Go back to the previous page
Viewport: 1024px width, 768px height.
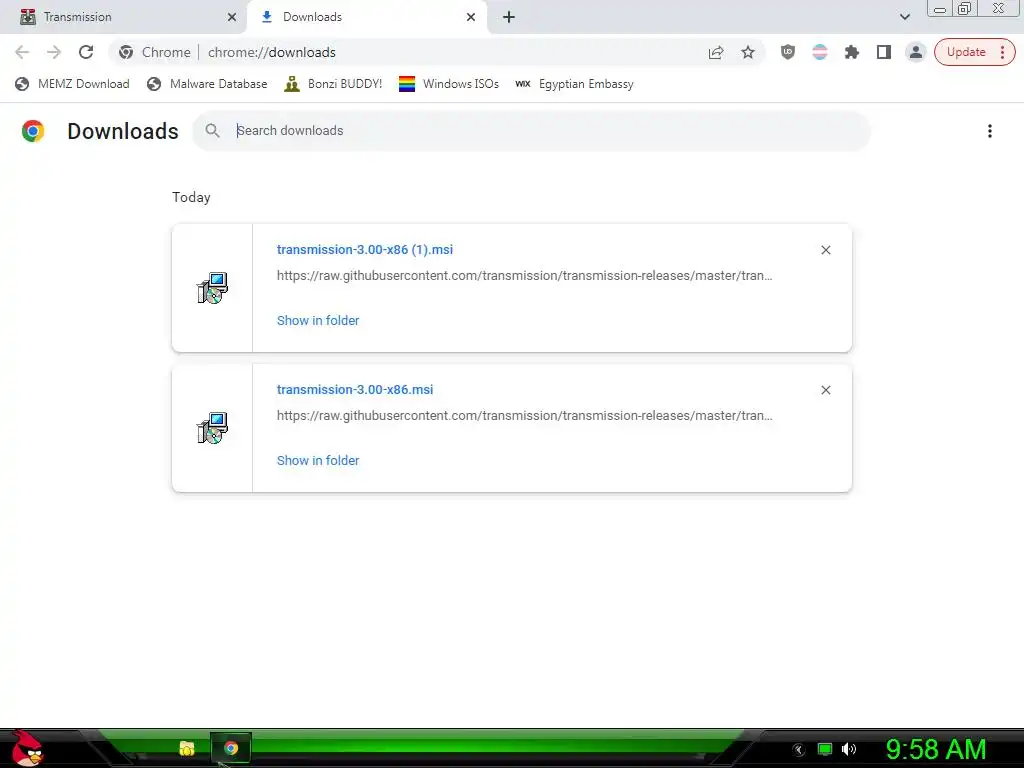(22, 52)
